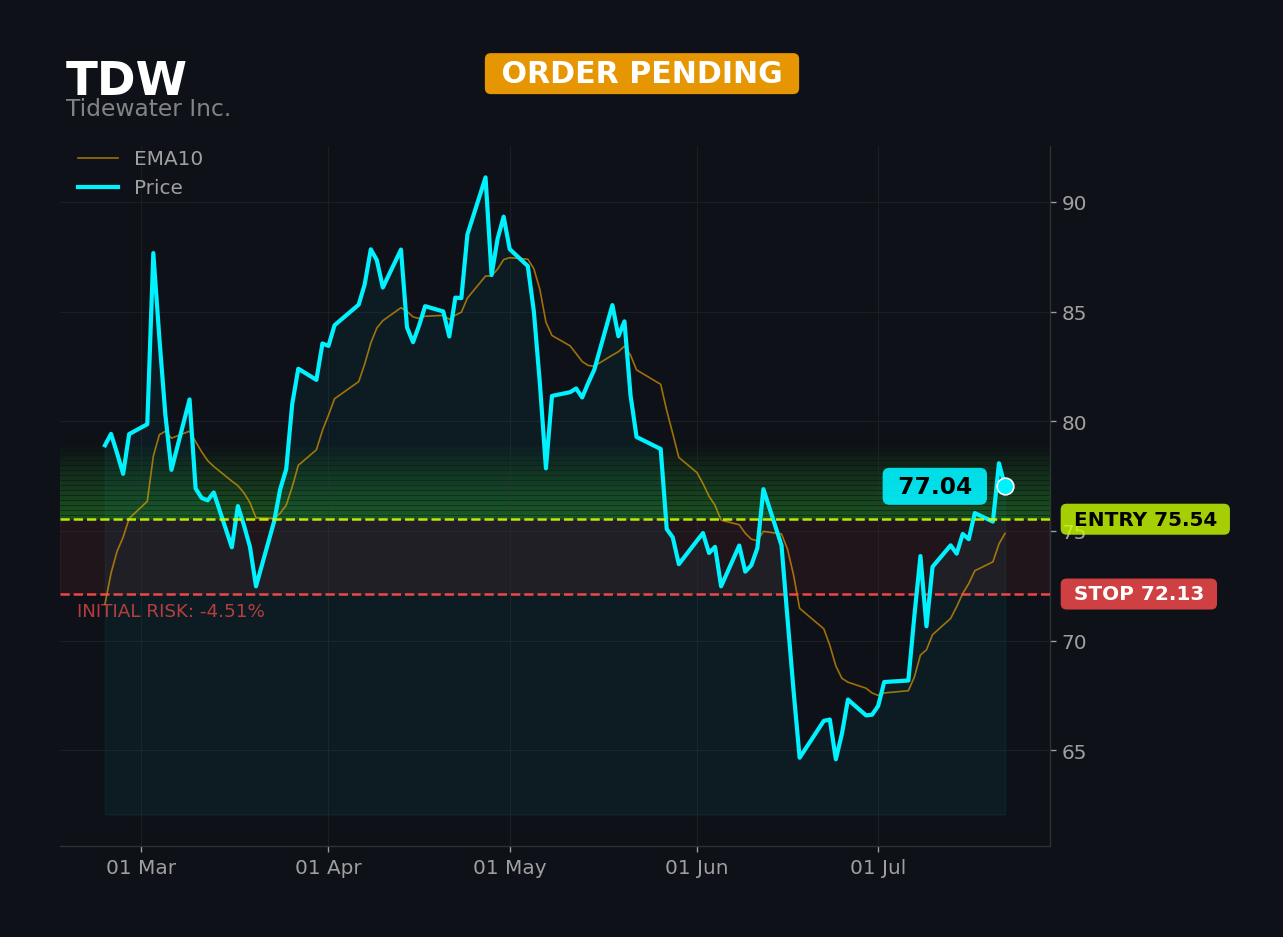Select the 01 Mar date label
Screen dimensions: 1283x937
(141, 868)
